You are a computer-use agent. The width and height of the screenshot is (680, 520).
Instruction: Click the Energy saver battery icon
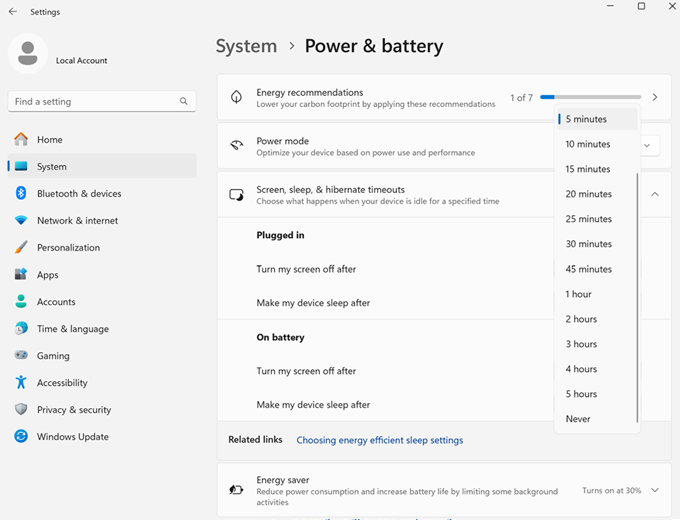[x=236, y=490]
